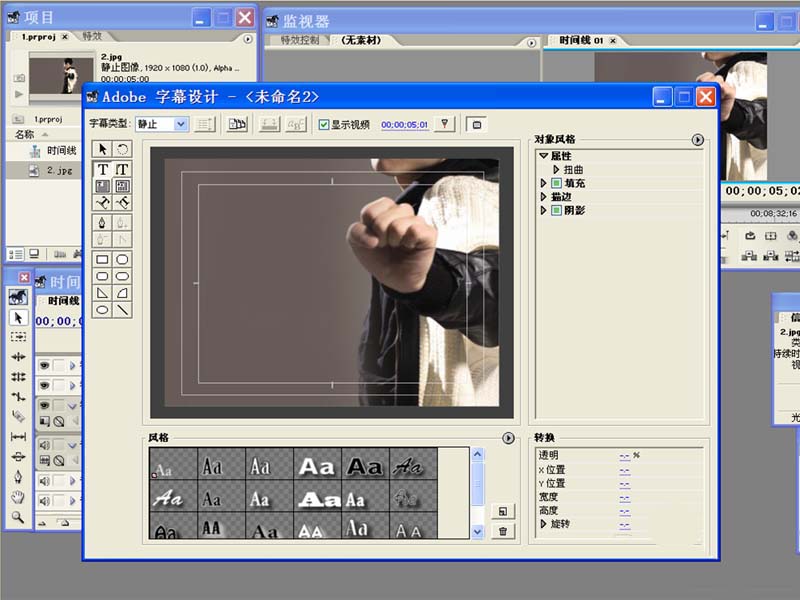Select the Rounded Corner Rectangle tool
The image size is (800, 600).
103,276
